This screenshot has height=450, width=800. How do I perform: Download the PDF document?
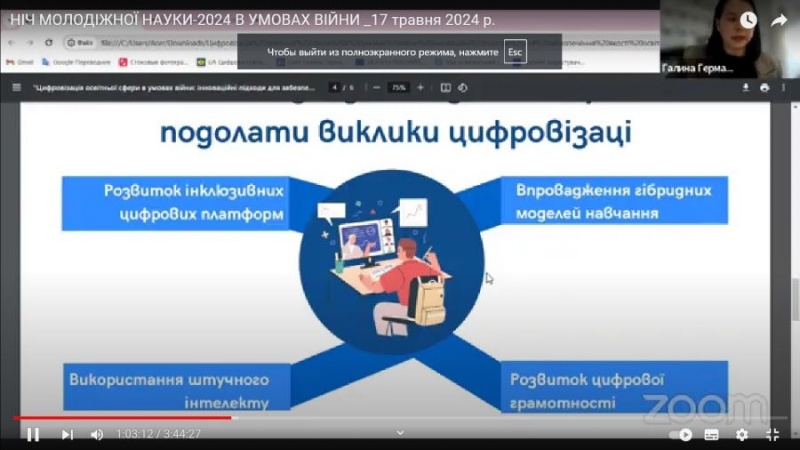click(x=746, y=88)
